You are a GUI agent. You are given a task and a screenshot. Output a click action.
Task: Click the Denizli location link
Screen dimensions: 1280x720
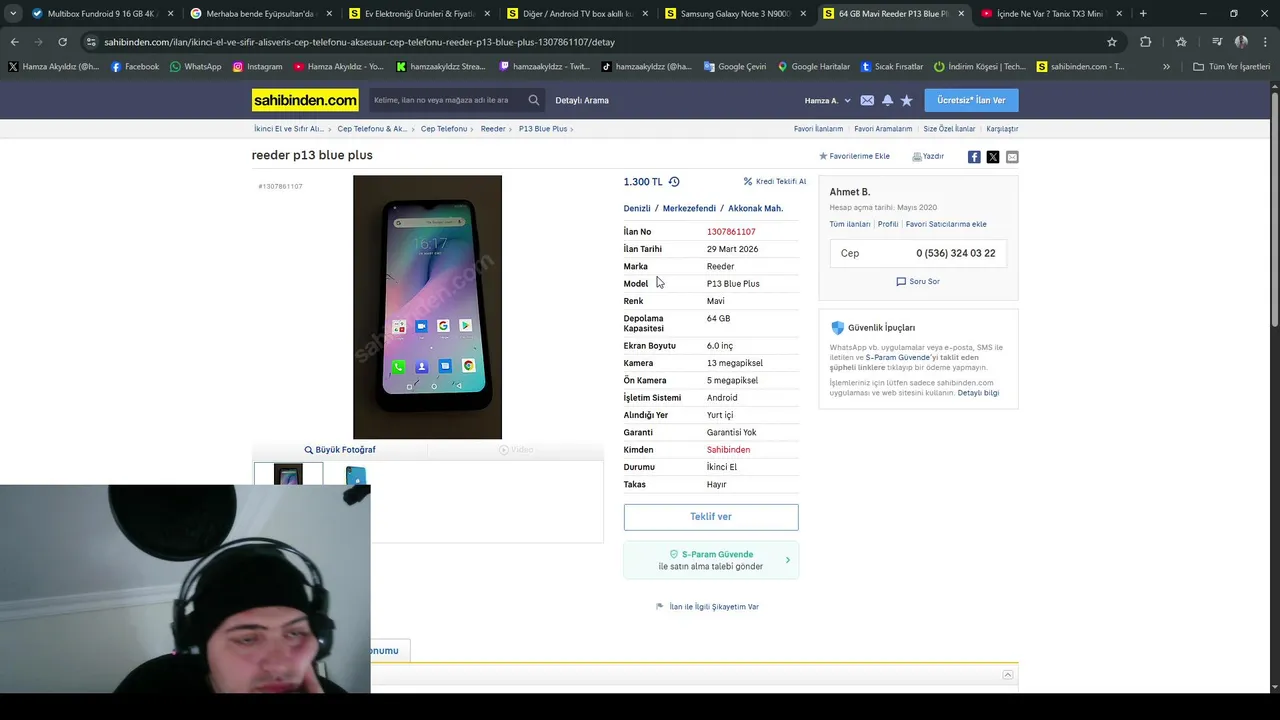(637, 209)
